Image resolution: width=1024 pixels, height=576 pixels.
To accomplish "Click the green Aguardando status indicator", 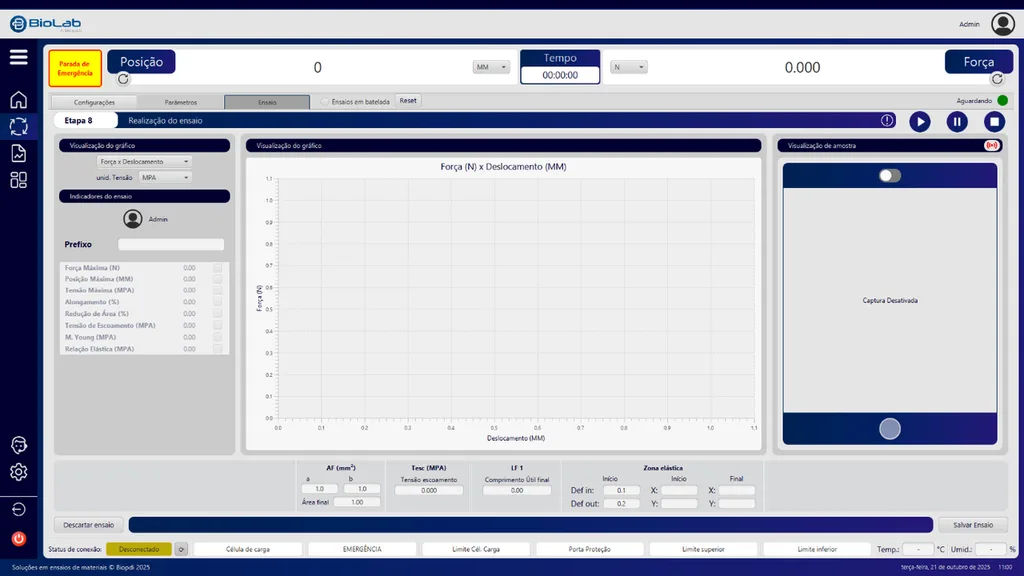I will pos(1002,101).
